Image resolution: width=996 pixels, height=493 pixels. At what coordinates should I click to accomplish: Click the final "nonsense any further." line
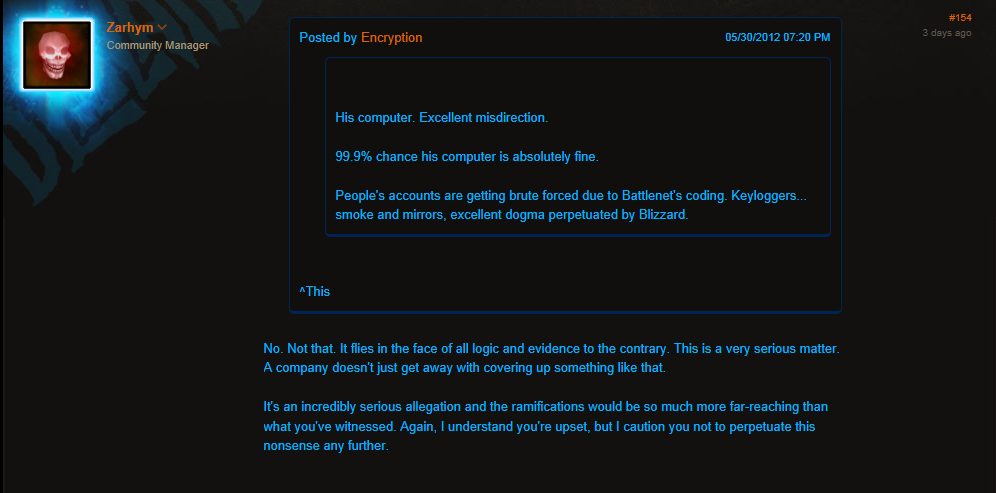point(325,446)
